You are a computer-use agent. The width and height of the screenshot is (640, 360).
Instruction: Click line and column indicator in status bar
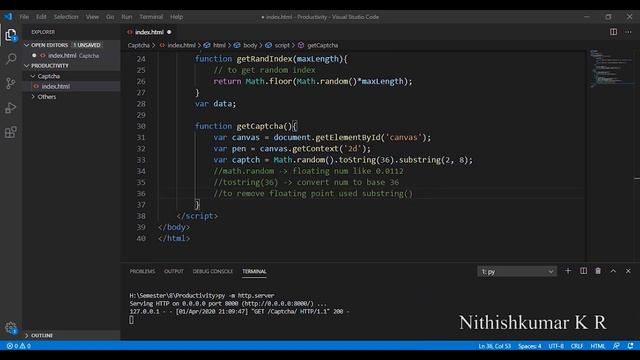click(x=495, y=346)
